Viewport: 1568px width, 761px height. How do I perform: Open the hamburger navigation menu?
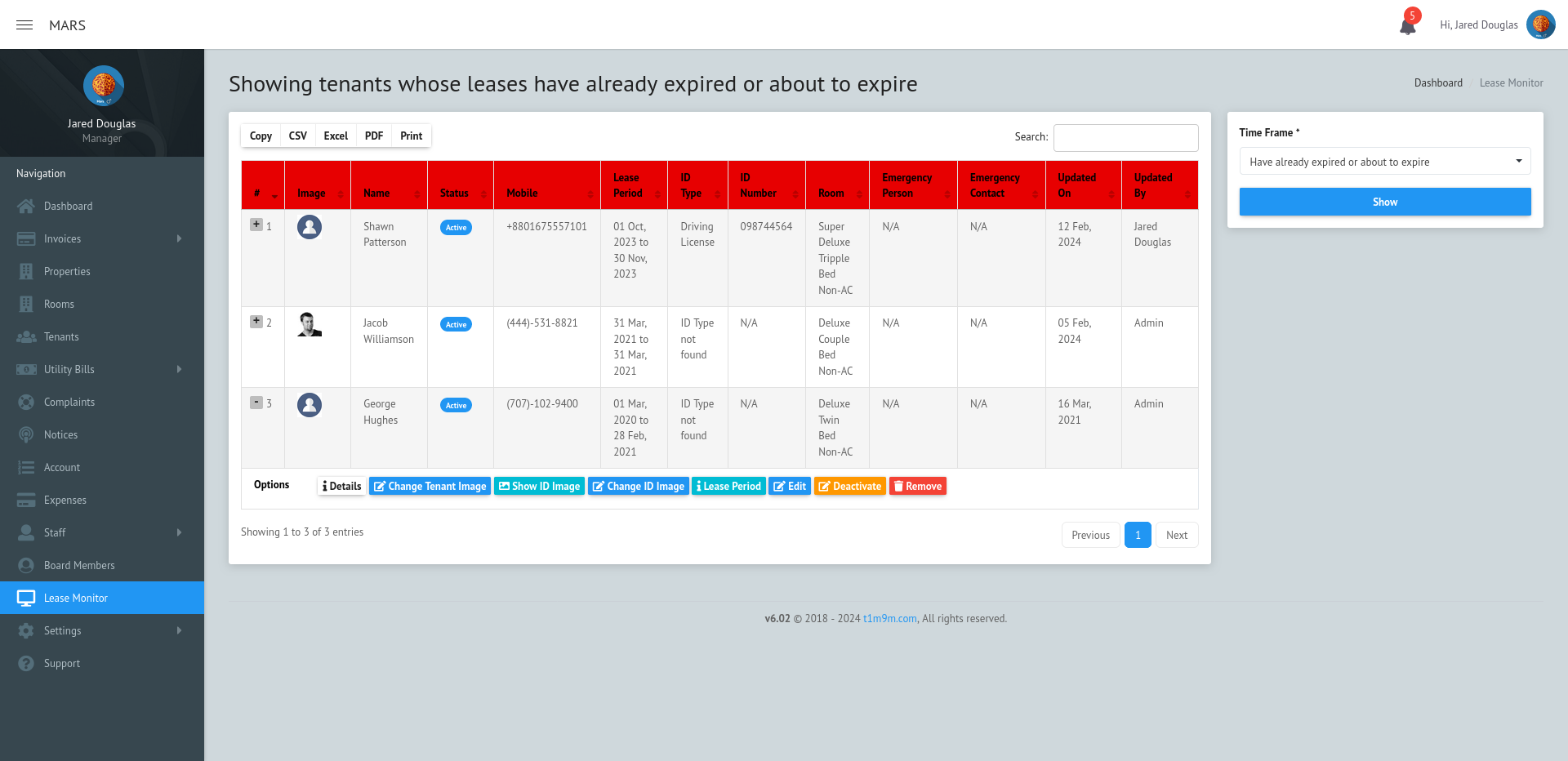tap(24, 24)
